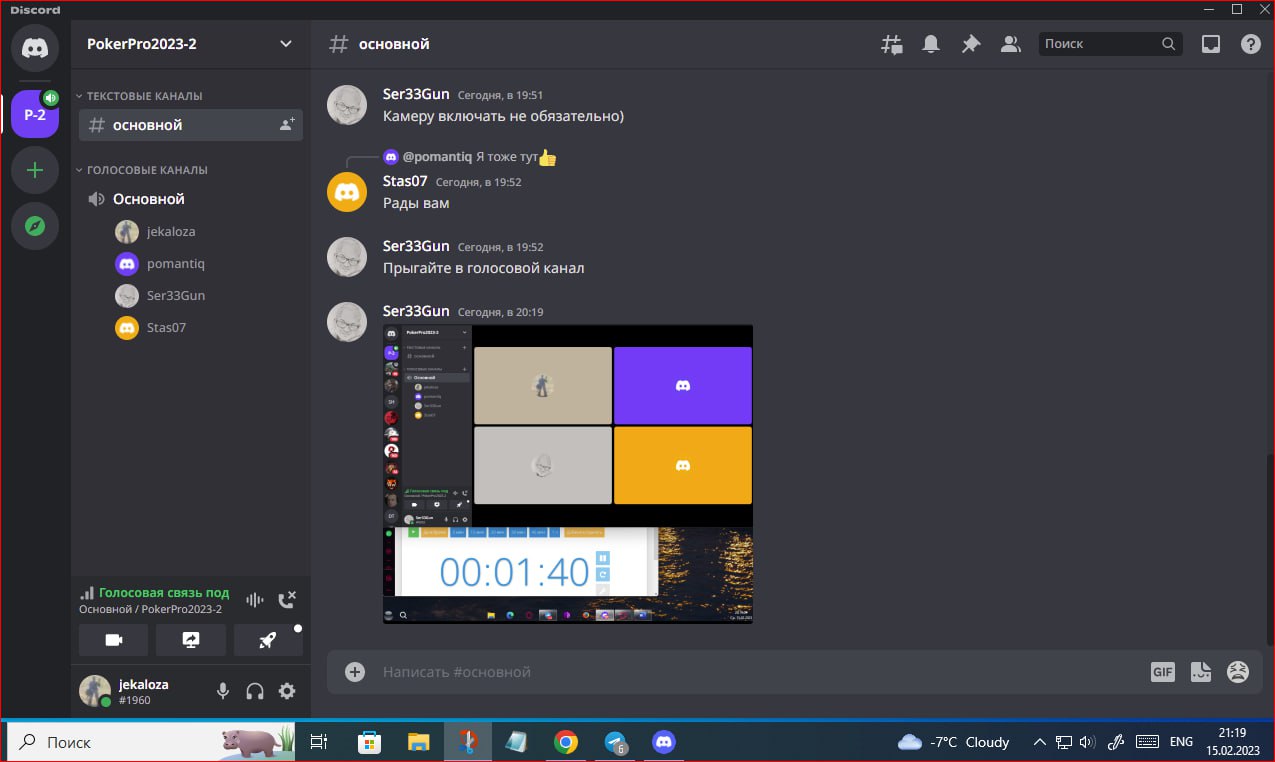Share your screen button
Screen dimensions: 1275x762
pyautogui.click(x=191, y=640)
